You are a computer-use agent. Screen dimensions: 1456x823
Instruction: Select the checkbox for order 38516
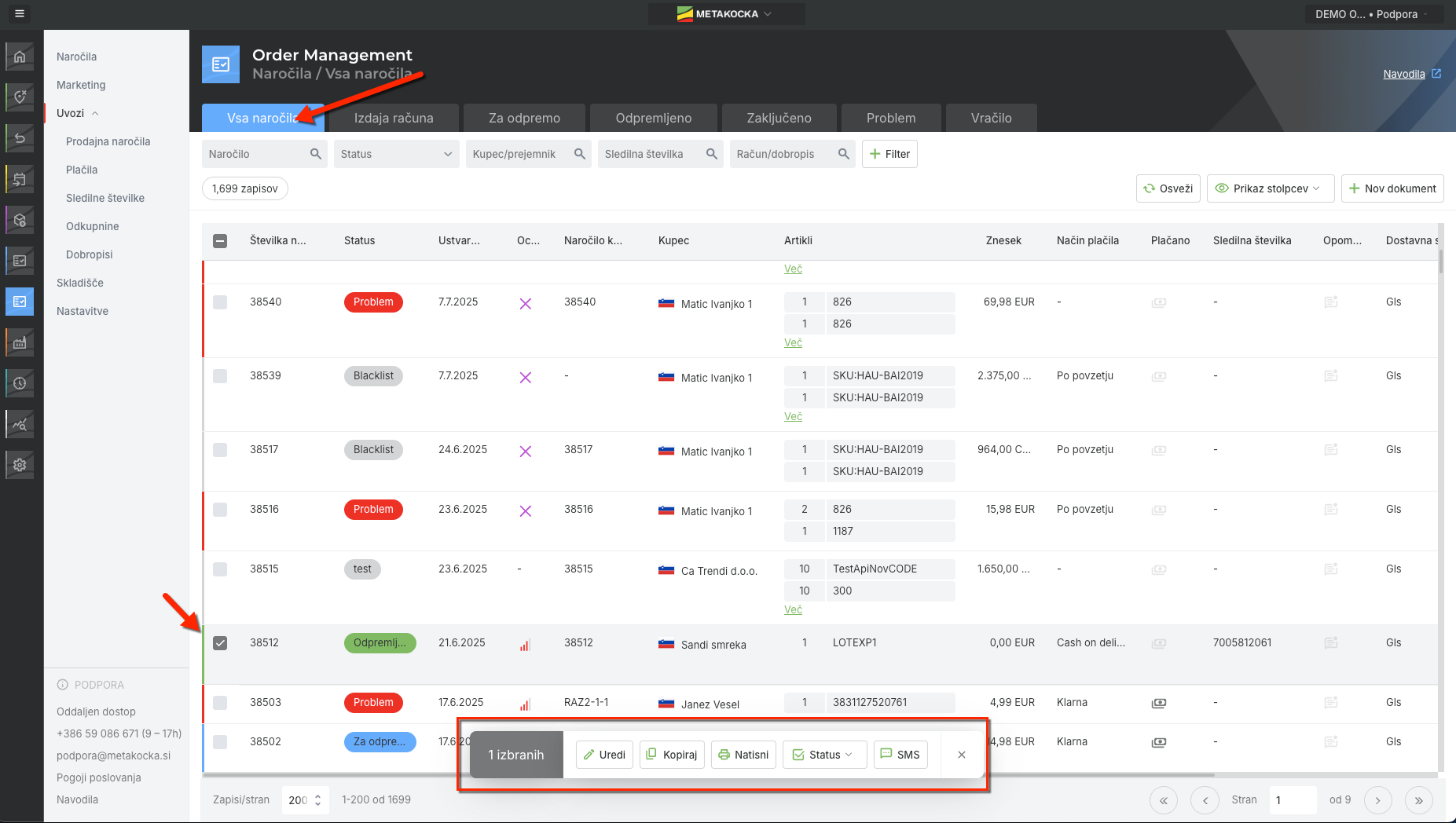pyautogui.click(x=220, y=510)
